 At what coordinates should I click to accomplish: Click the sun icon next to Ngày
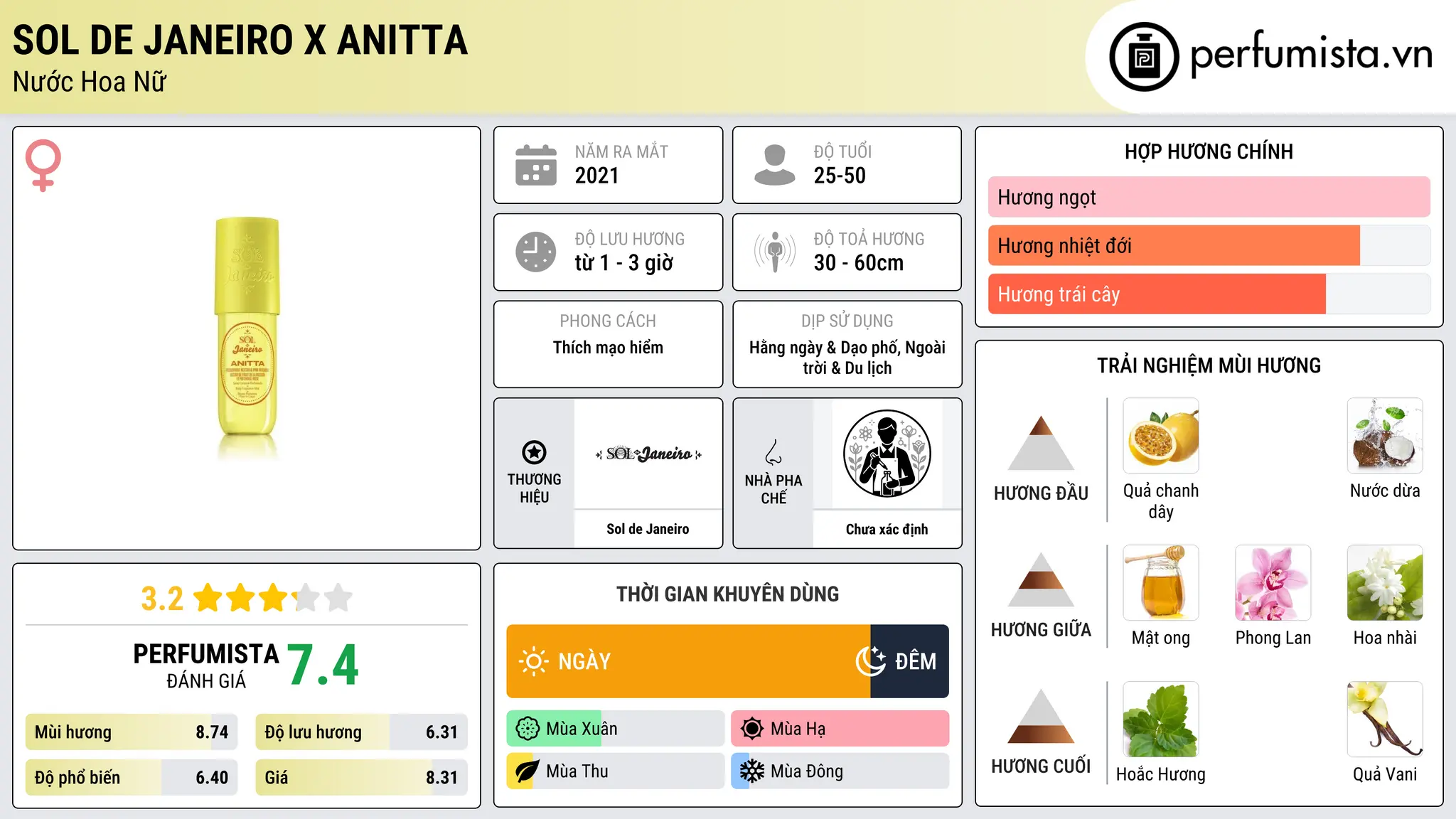(533, 661)
